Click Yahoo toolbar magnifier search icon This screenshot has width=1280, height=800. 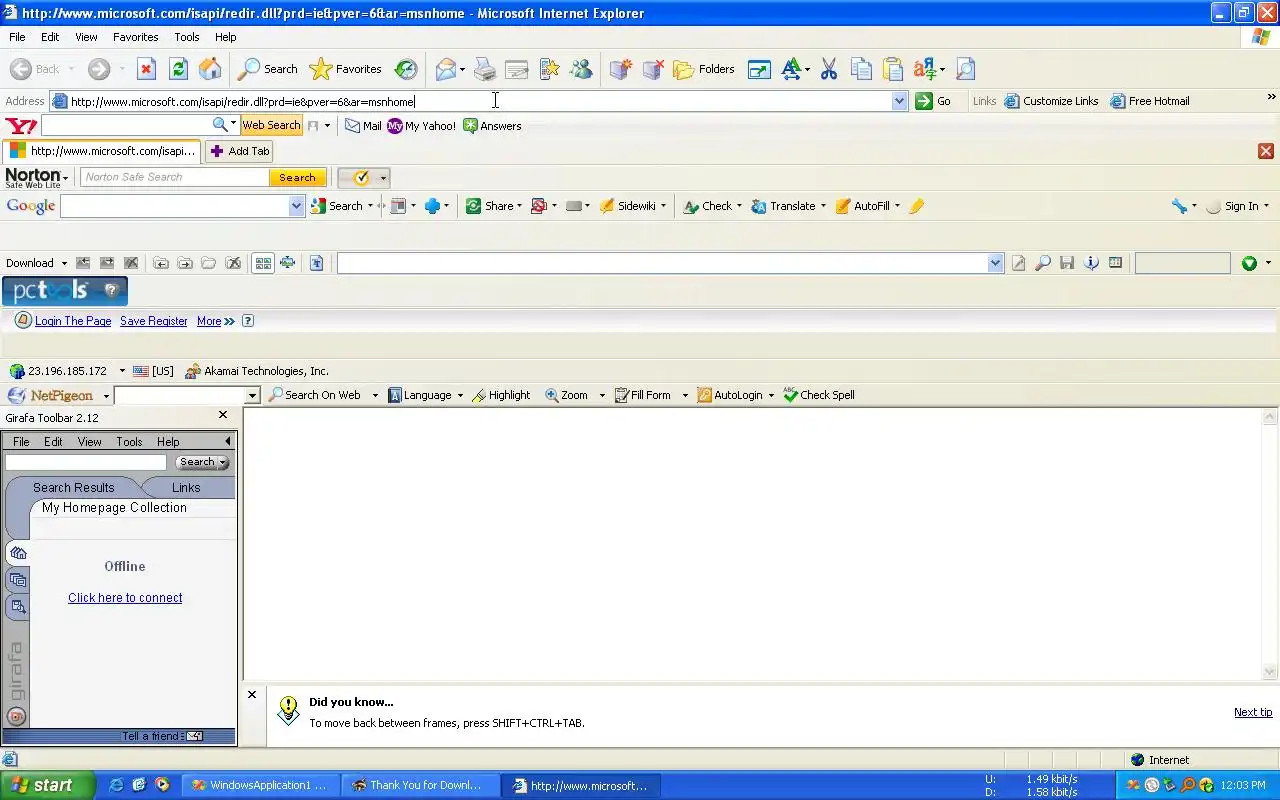pos(220,125)
